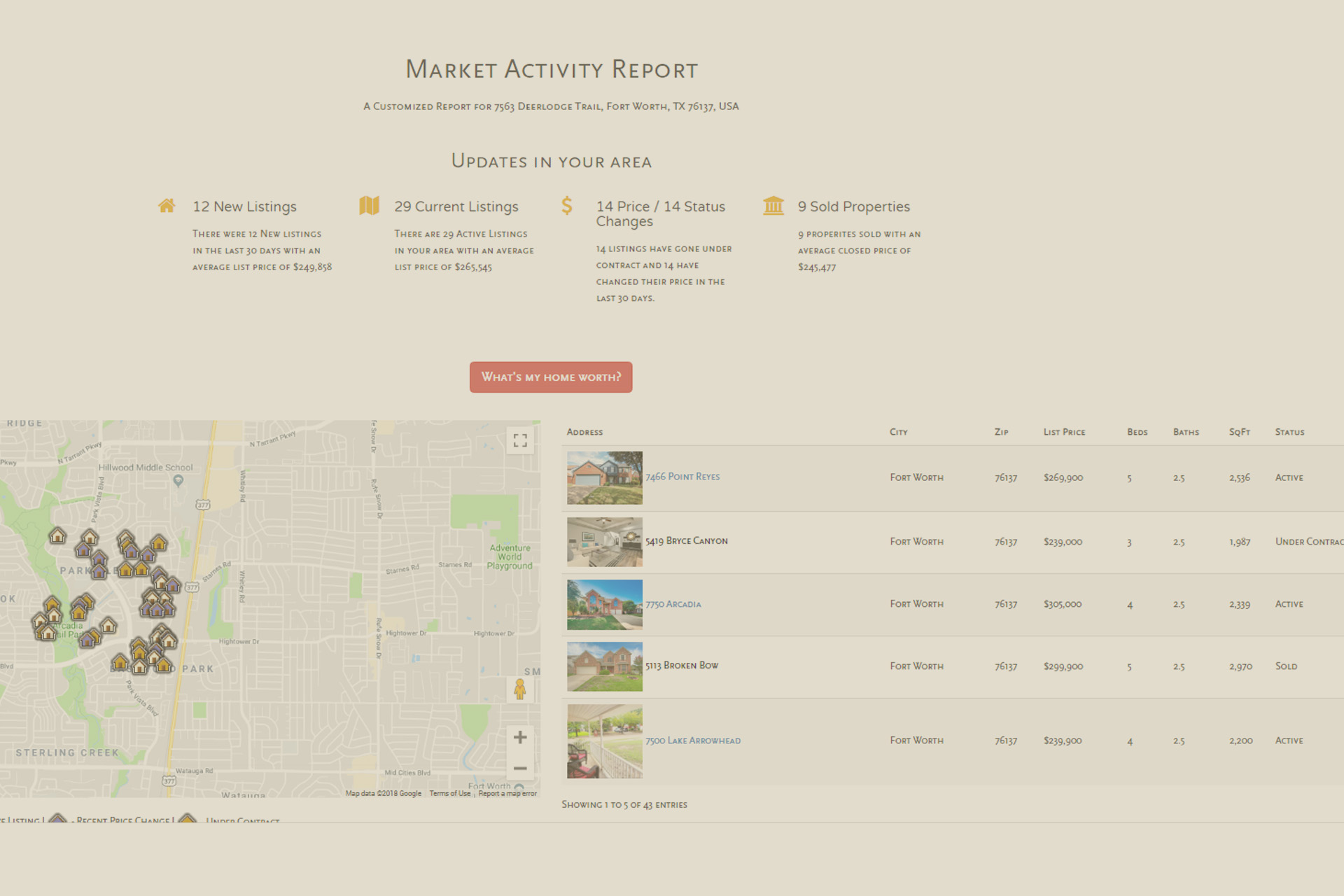Screen dimensions: 1344x896
Task: Click the house icon beside New Listings
Action: (x=167, y=206)
